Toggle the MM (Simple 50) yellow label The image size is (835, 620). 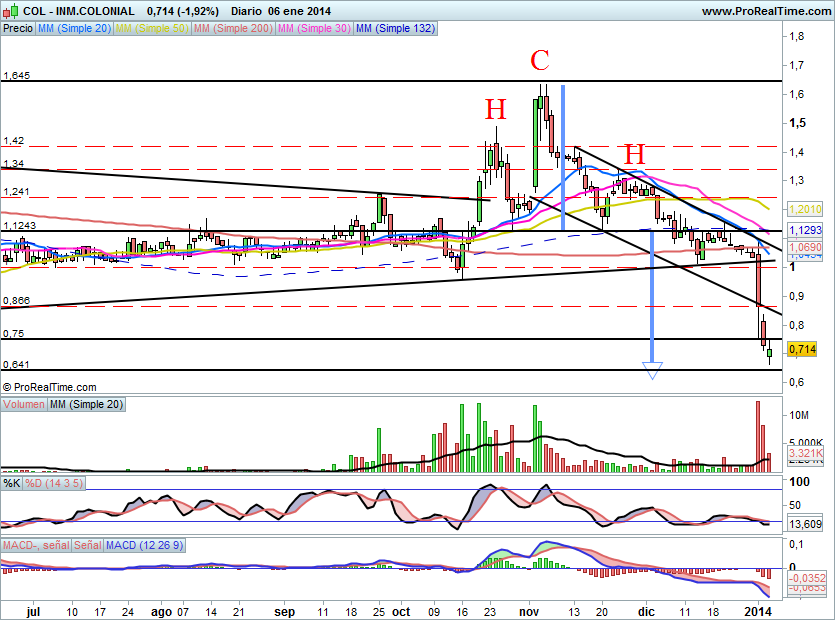(151, 29)
